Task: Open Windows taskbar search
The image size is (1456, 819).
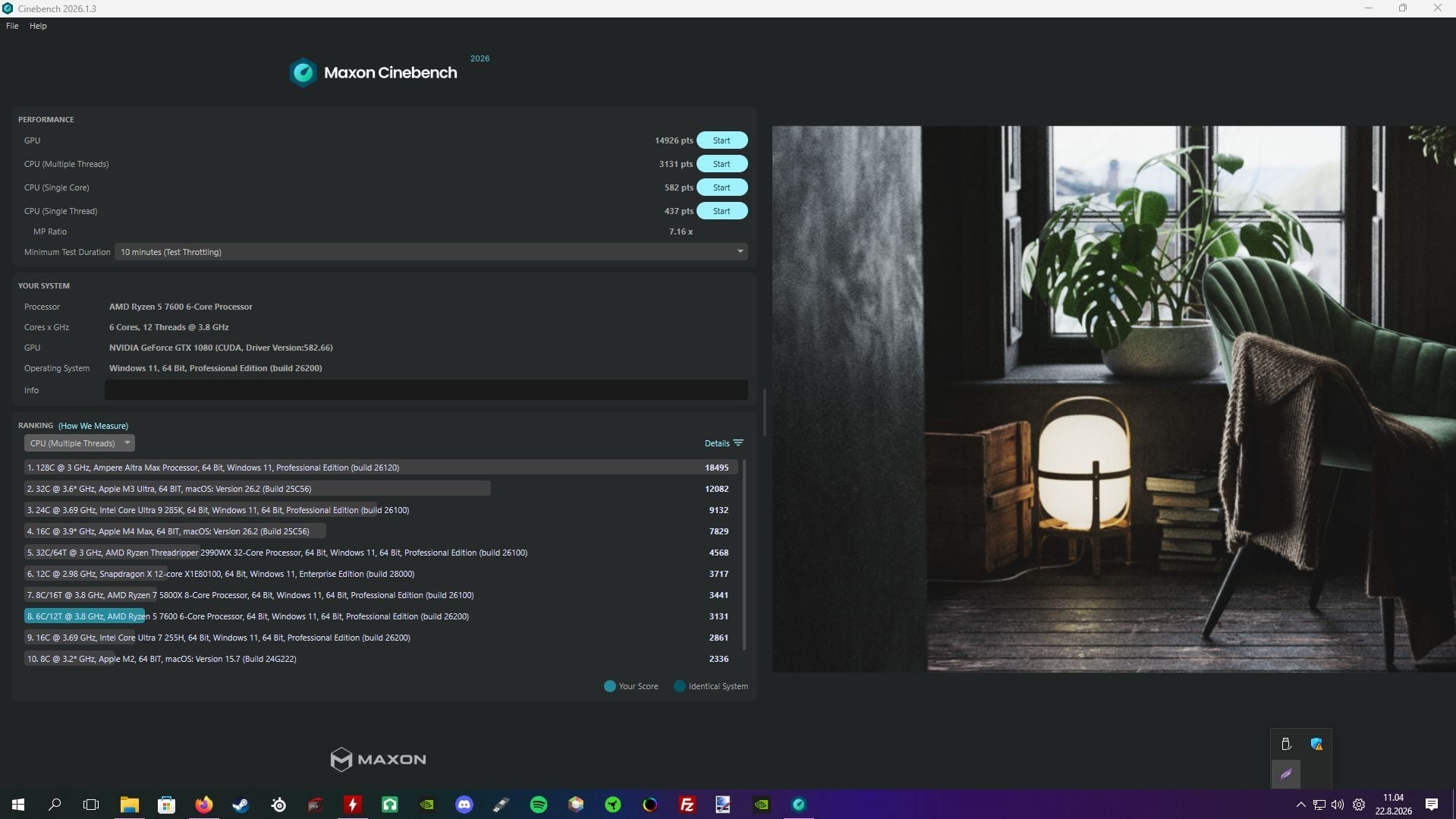Action: click(x=55, y=805)
